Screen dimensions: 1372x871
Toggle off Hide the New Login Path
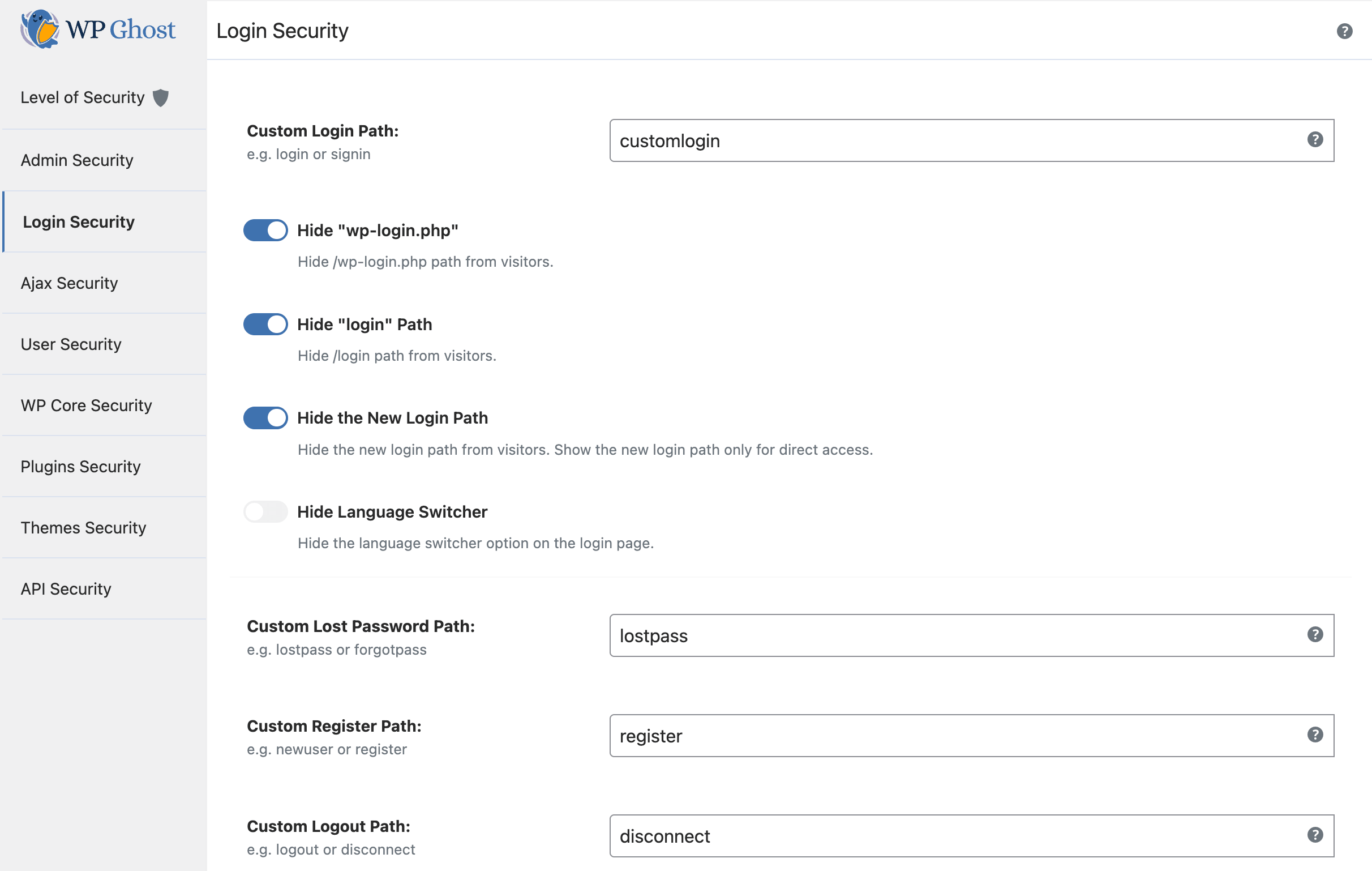pyautogui.click(x=265, y=418)
